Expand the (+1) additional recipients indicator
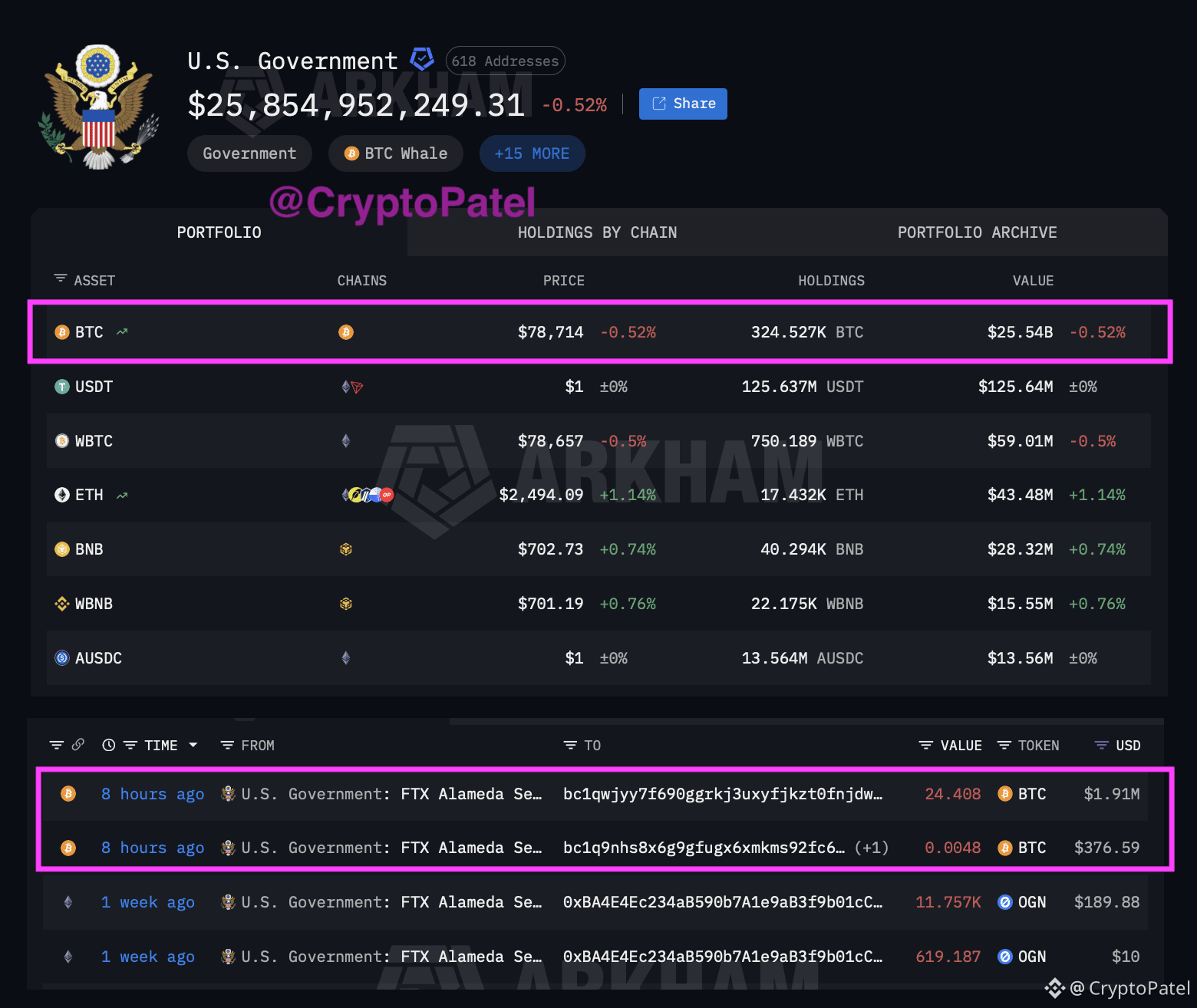The image size is (1197, 1008). [x=872, y=848]
